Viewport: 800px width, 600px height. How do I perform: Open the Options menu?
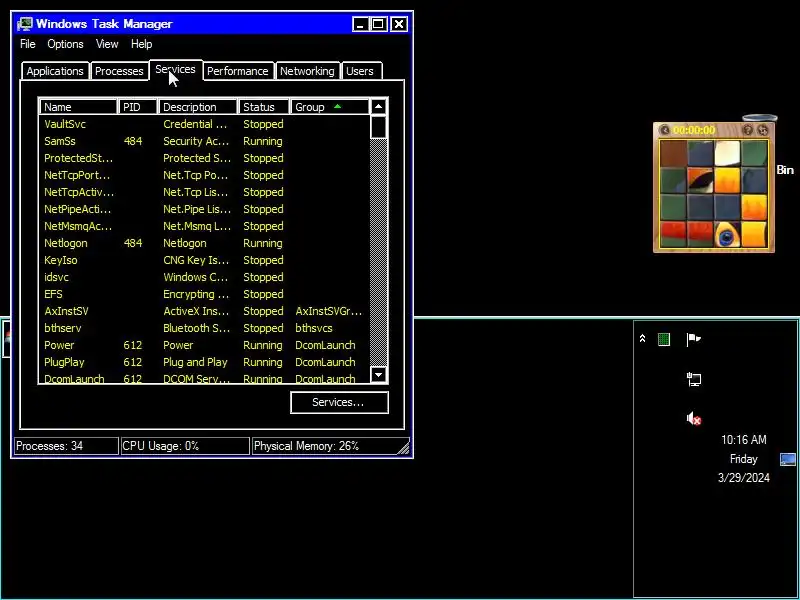[x=65, y=44]
